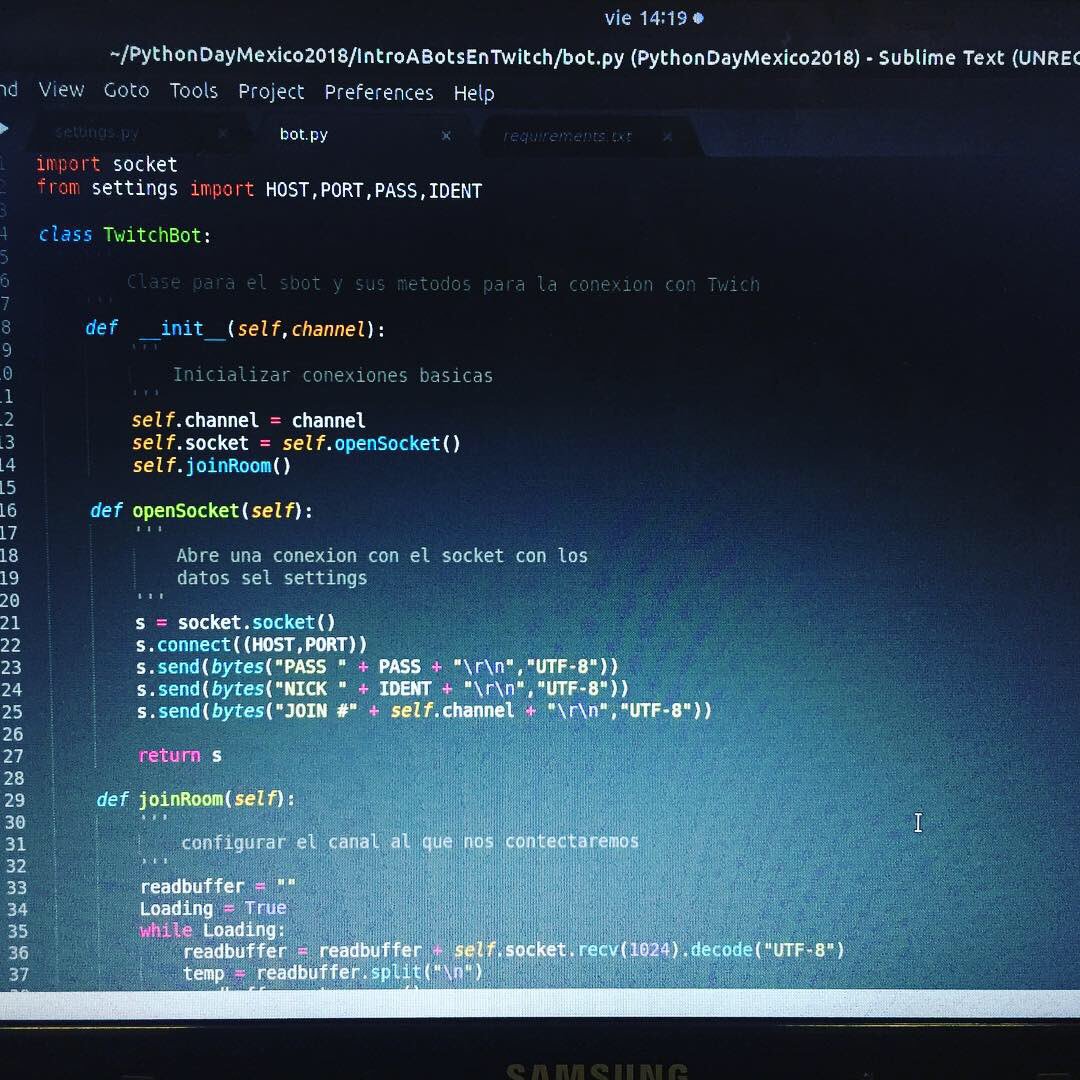Close the requirements.txt tab
This screenshot has width=1080, height=1080.
(x=667, y=137)
